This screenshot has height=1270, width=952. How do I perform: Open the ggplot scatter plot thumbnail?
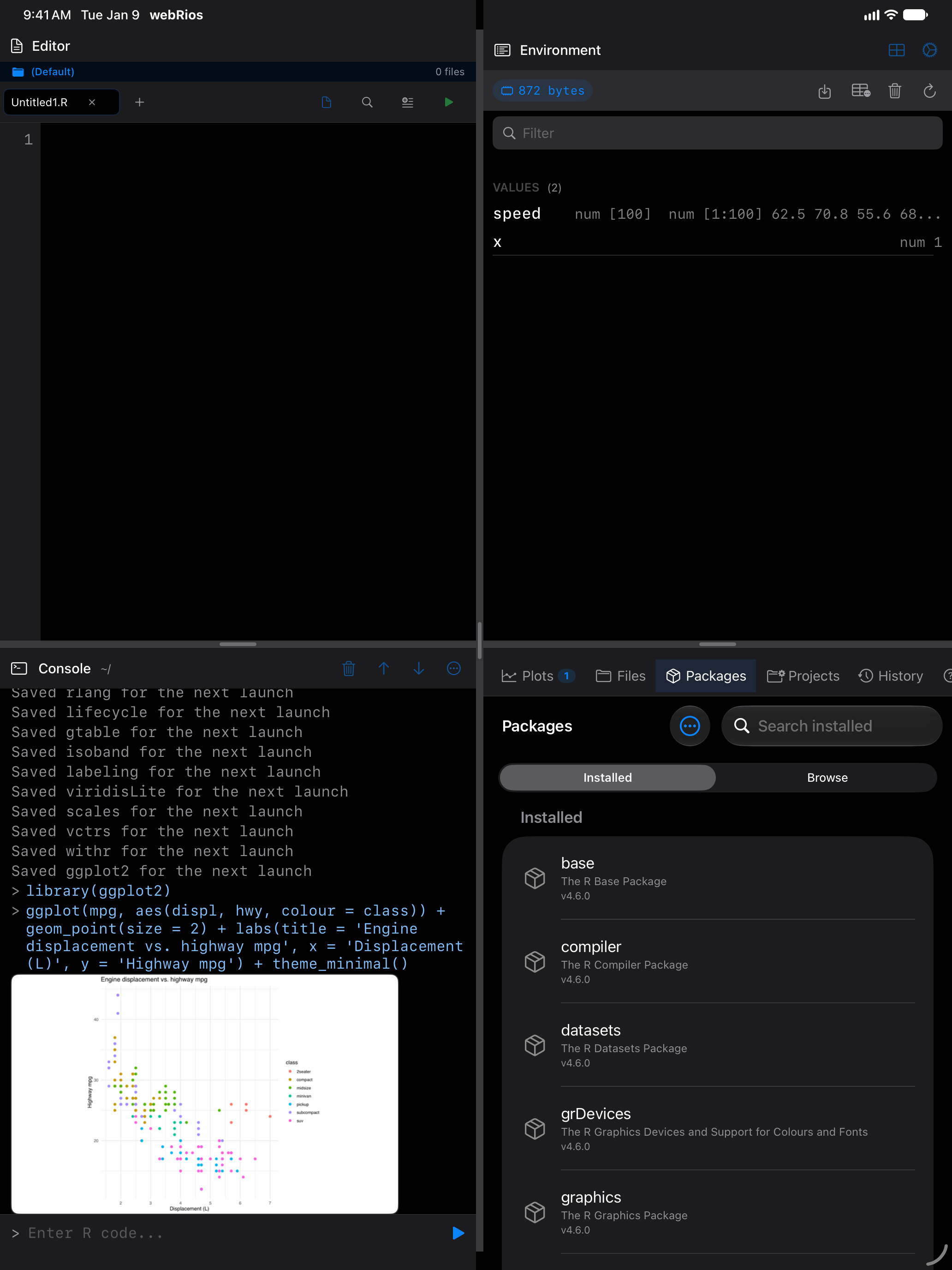click(x=205, y=1094)
